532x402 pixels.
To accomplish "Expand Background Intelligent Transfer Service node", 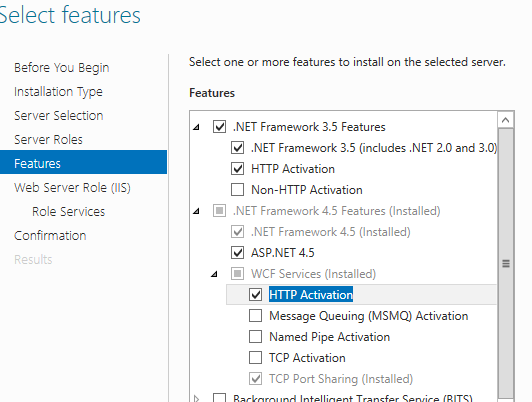I will coord(196,399).
